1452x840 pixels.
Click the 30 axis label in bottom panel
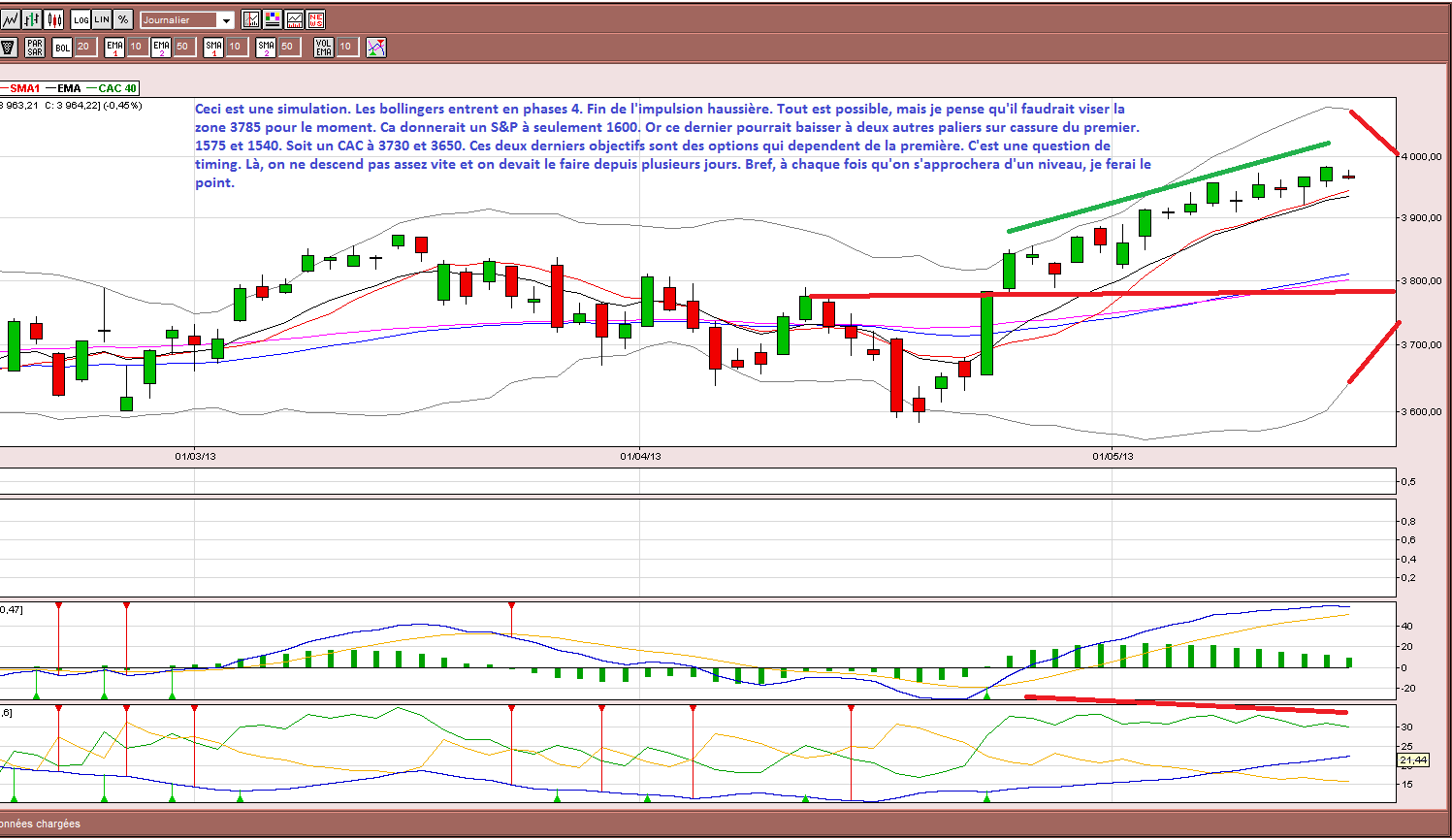(1407, 727)
